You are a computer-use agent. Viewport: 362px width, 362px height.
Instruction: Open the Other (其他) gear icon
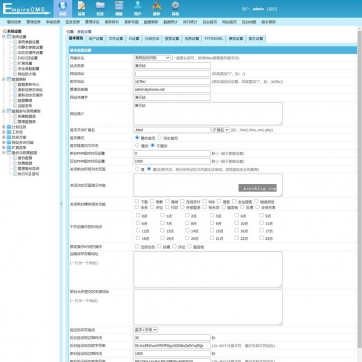point(175,8)
